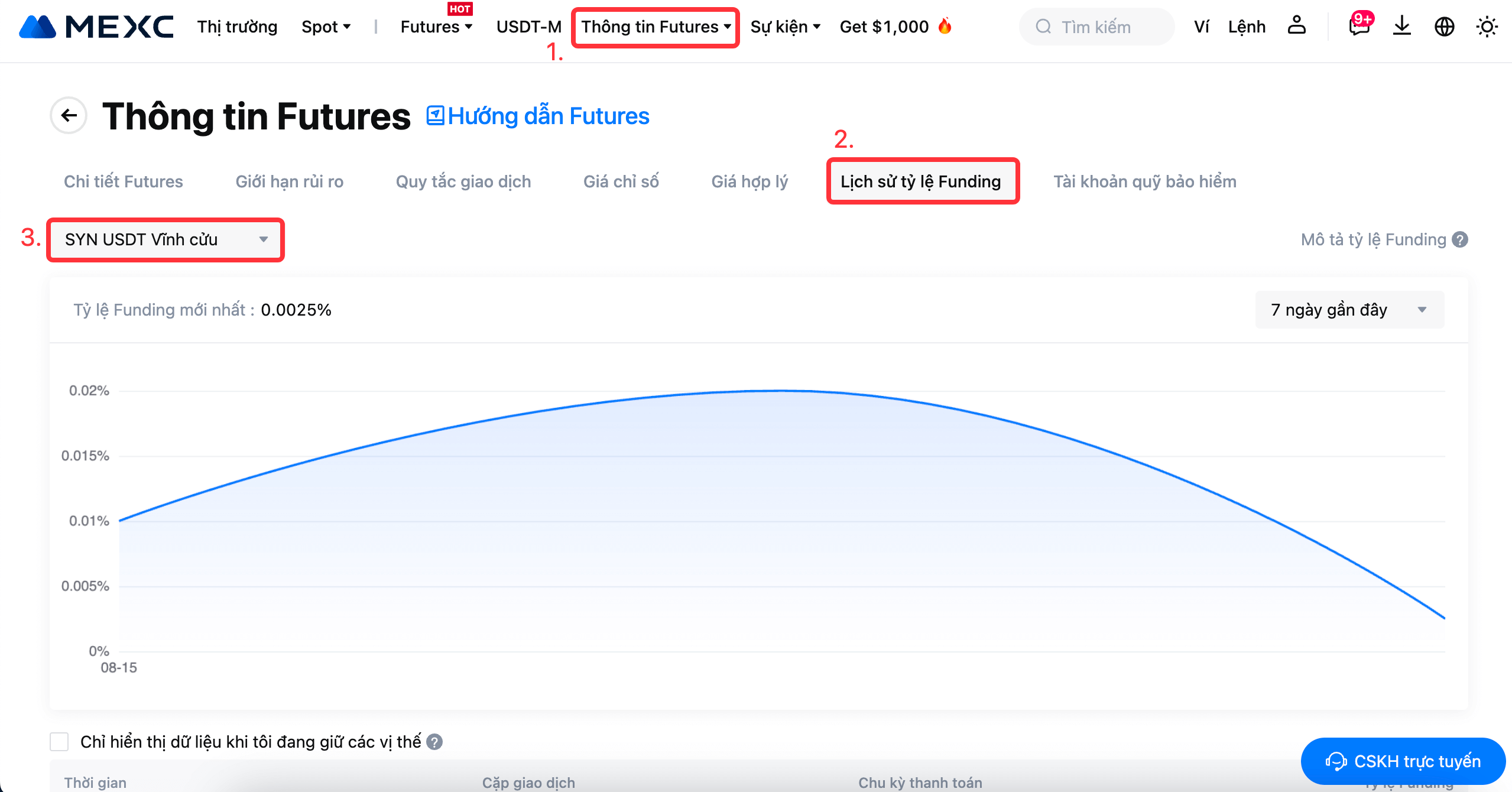Image resolution: width=1512 pixels, height=792 pixels.
Task: Toggle the light/dark theme sun icon
Action: pos(1487,27)
